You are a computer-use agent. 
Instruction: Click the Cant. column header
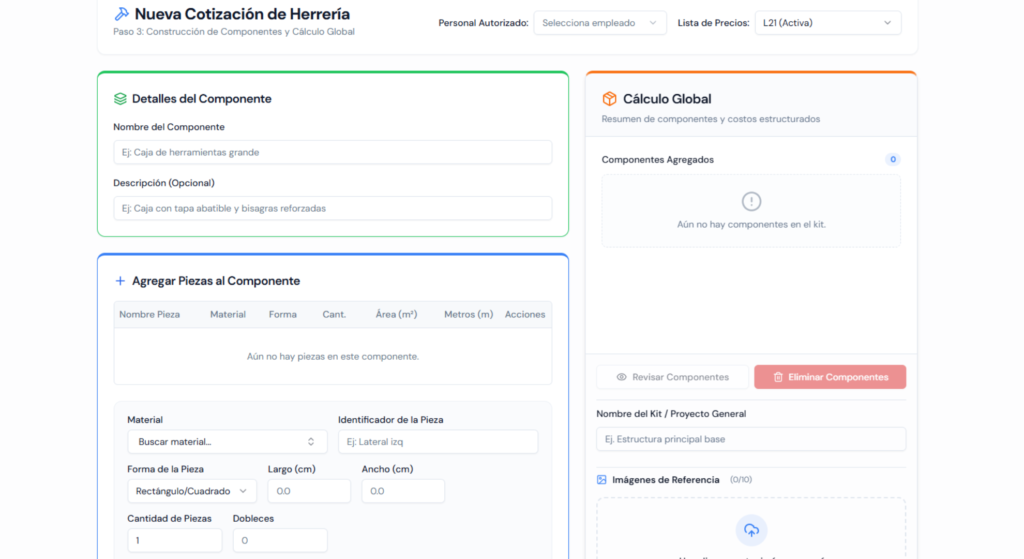(334, 314)
